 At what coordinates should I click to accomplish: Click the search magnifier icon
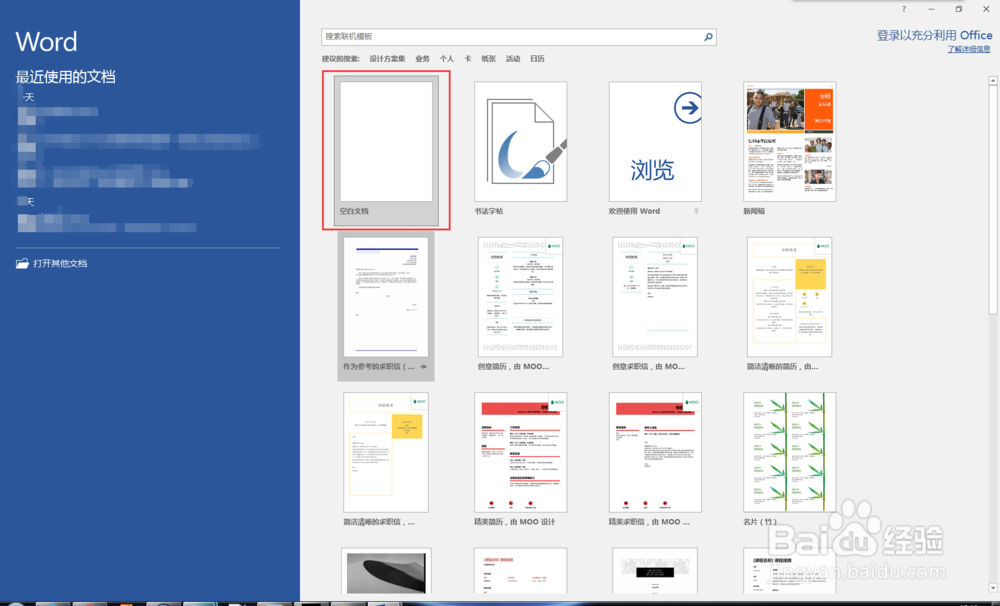point(708,37)
